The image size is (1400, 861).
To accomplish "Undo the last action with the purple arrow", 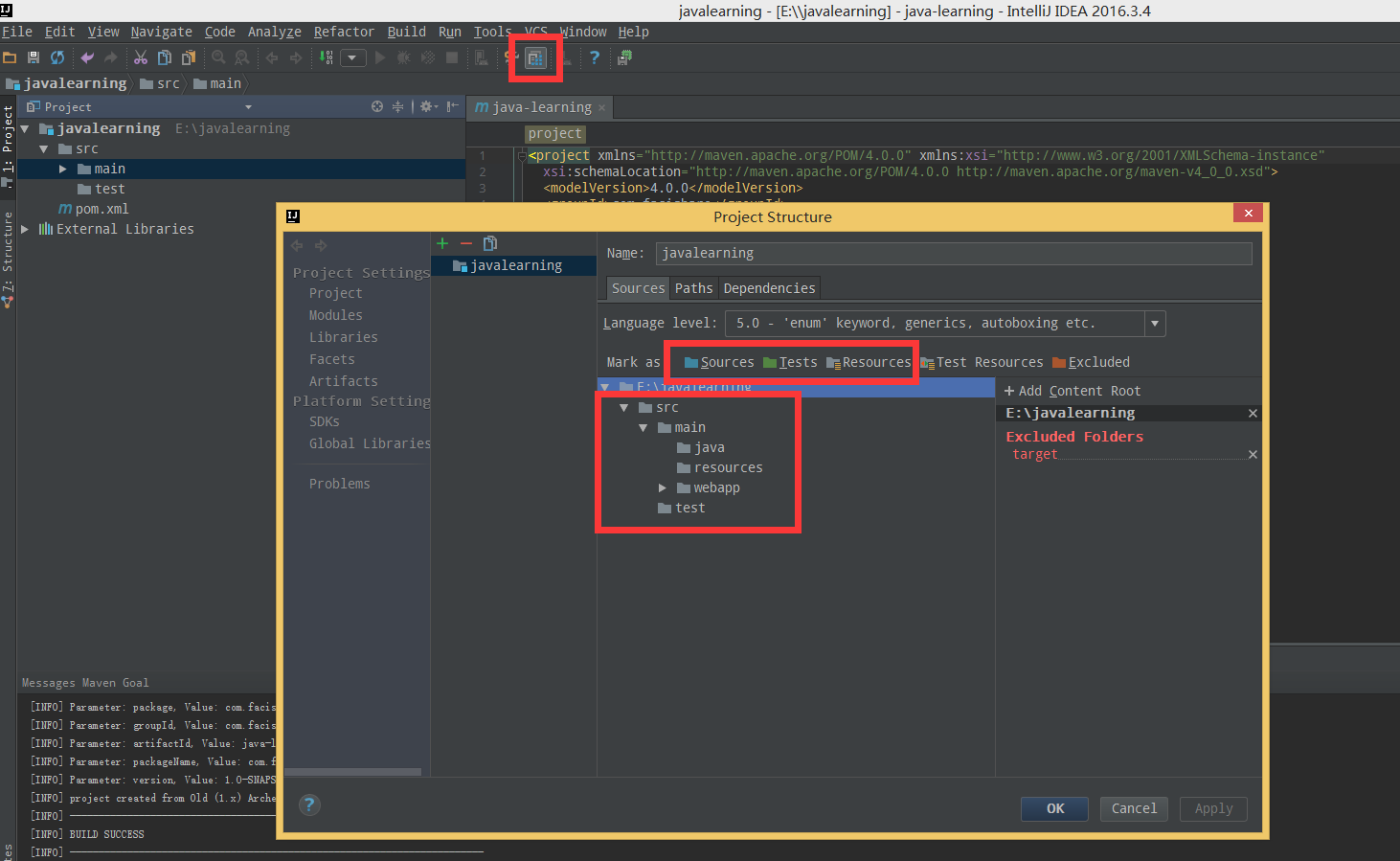I will (x=87, y=57).
